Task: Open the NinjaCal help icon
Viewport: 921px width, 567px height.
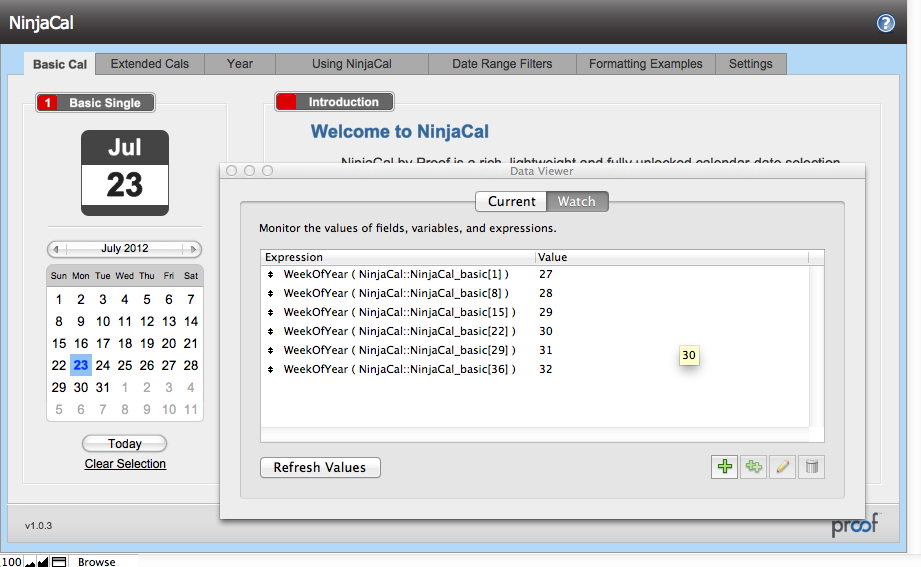Action: tap(885, 23)
